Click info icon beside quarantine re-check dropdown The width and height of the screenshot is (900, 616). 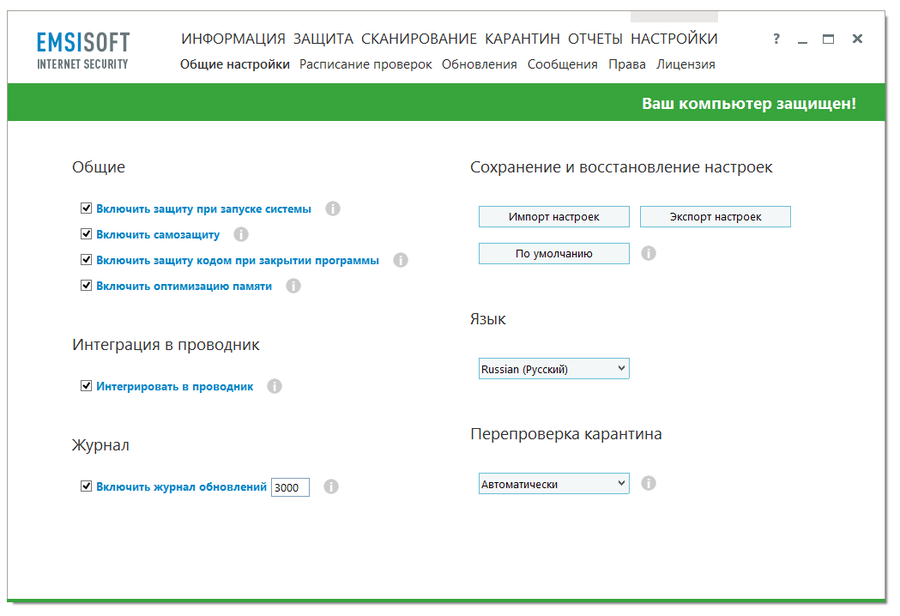(x=649, y=482)
